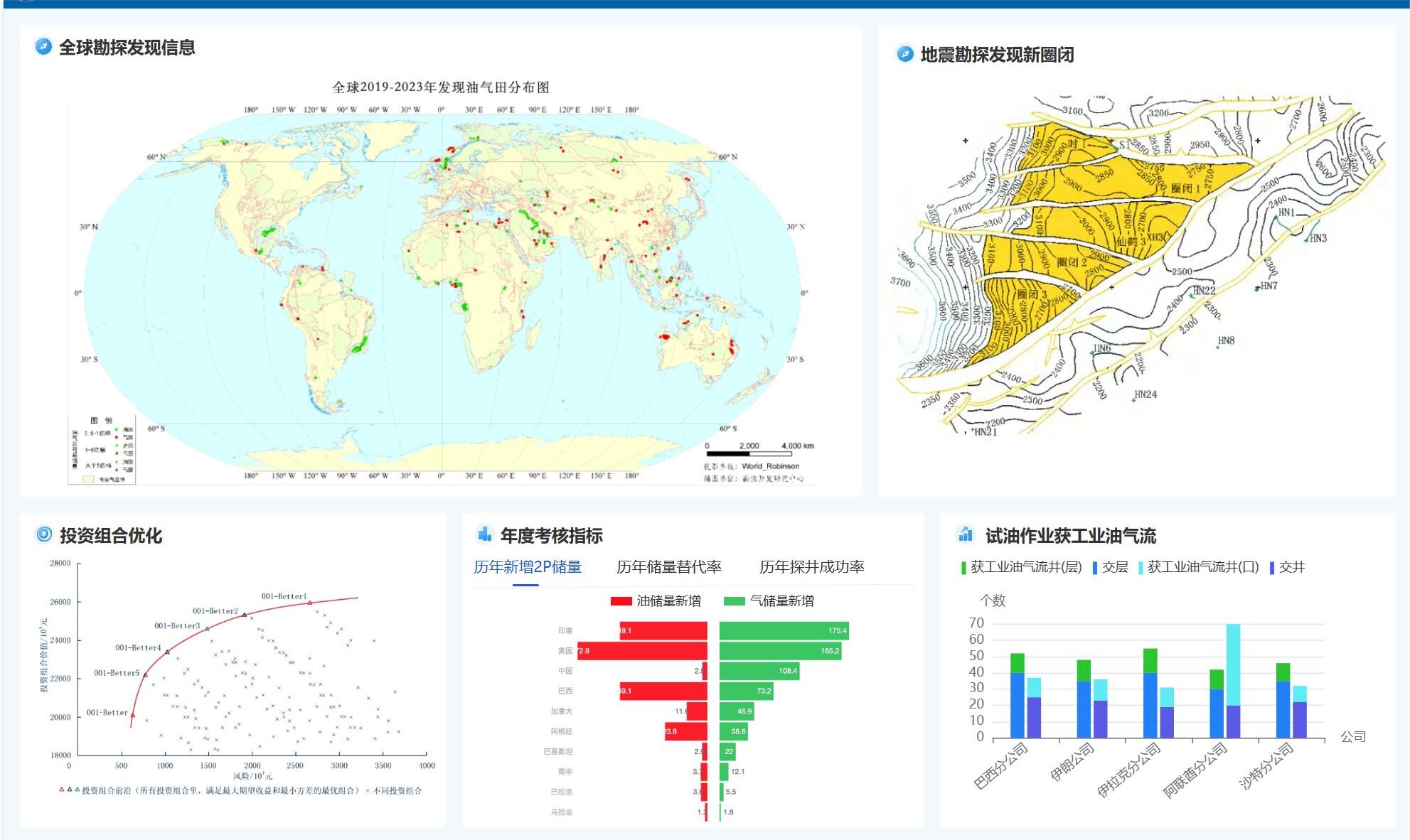
Task: Click the 伊朗公司 axis label
Action: coord(1072,761)
